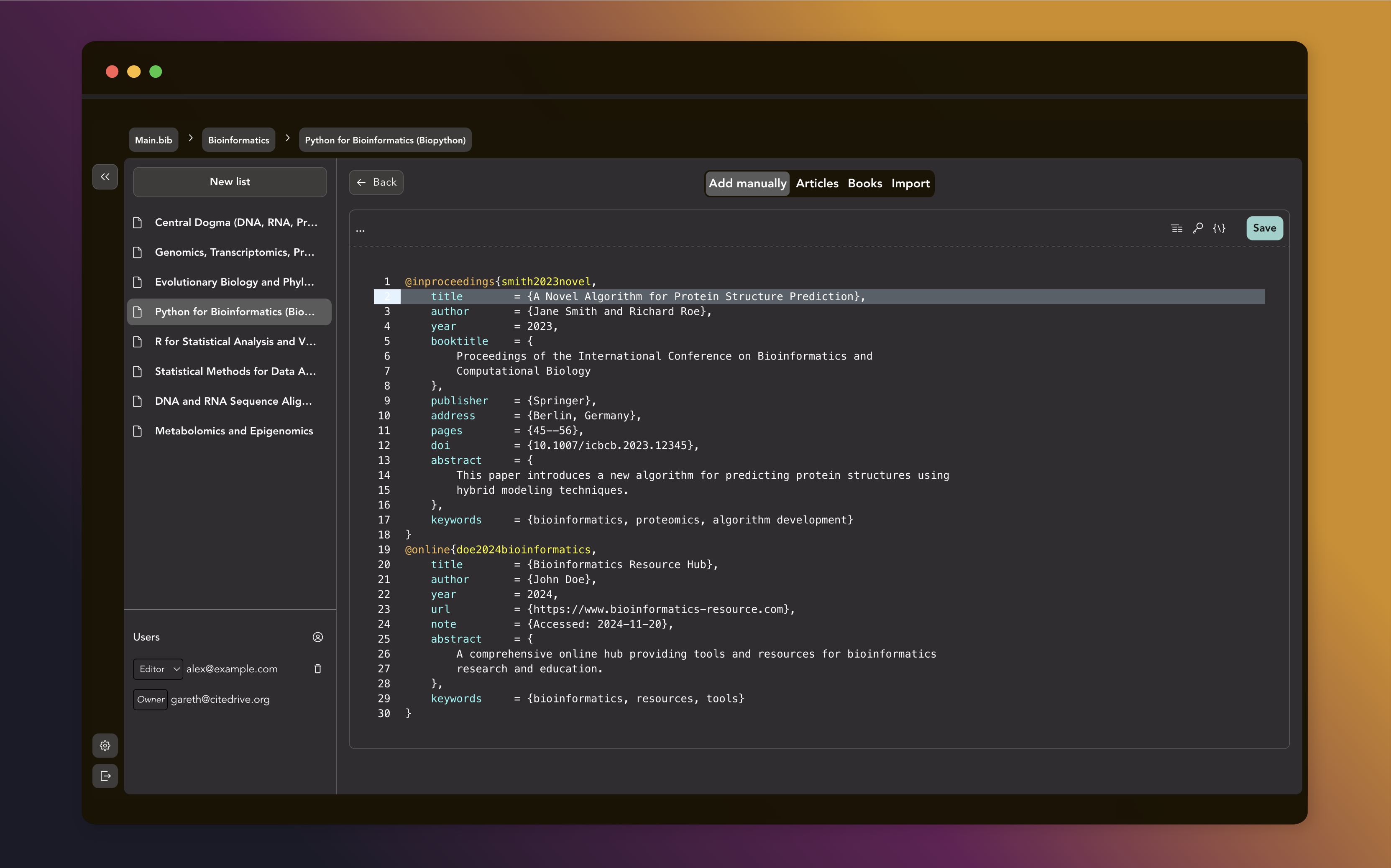Open the Metabolomics and Epigenomics list
The width and height of the screenshot is (1391, 868).
(x=234, y=431)
